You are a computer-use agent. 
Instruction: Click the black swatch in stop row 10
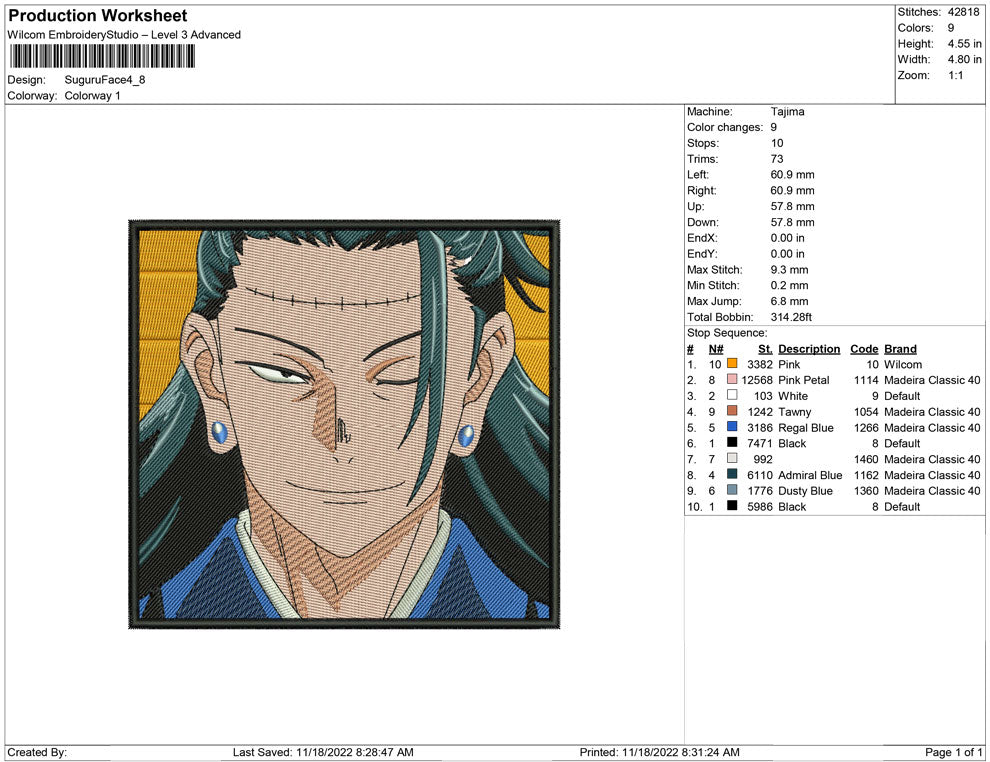(x=732, y=506)
